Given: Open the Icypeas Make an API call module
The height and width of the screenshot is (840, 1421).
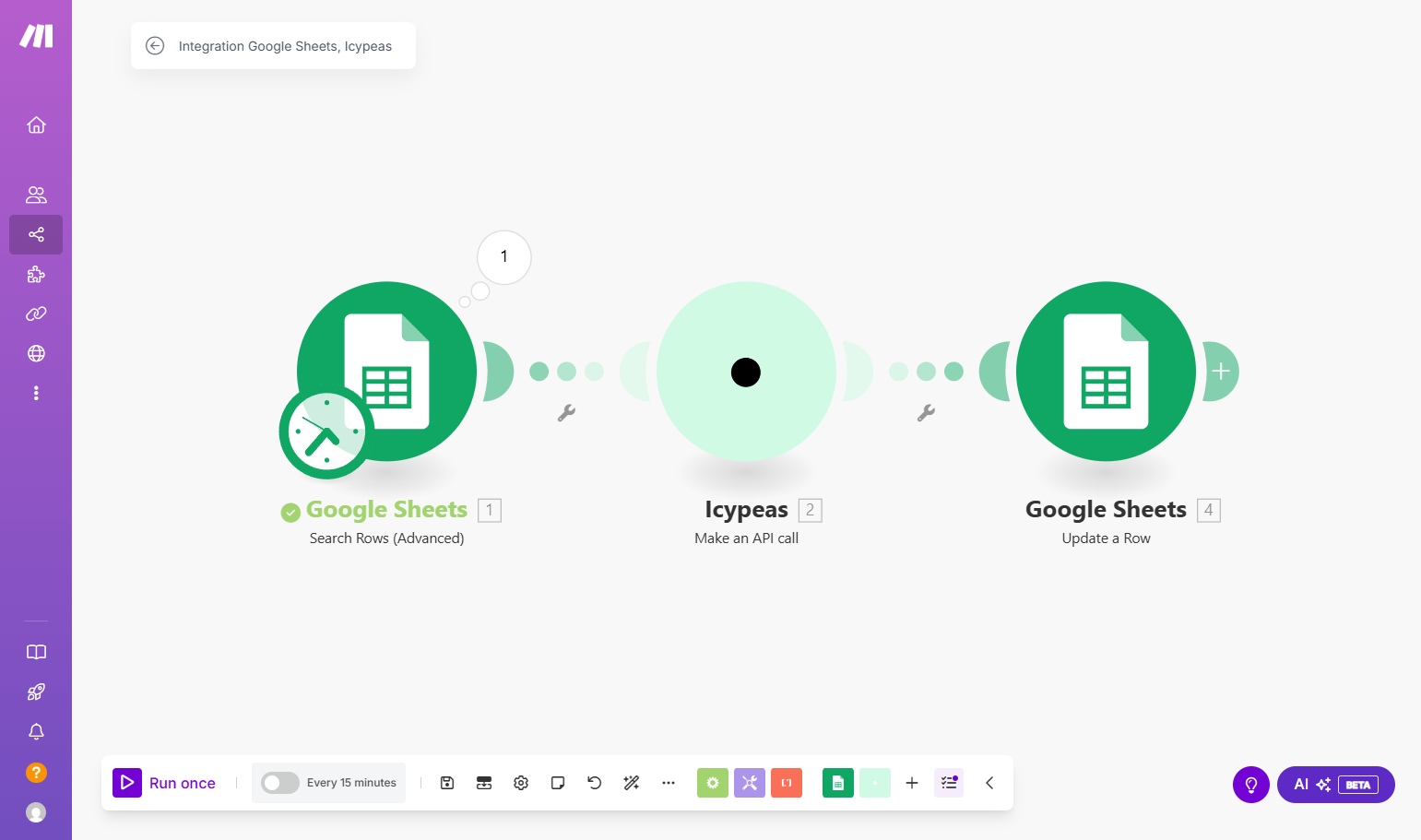Looking at the screenshot, I should 746,372.
